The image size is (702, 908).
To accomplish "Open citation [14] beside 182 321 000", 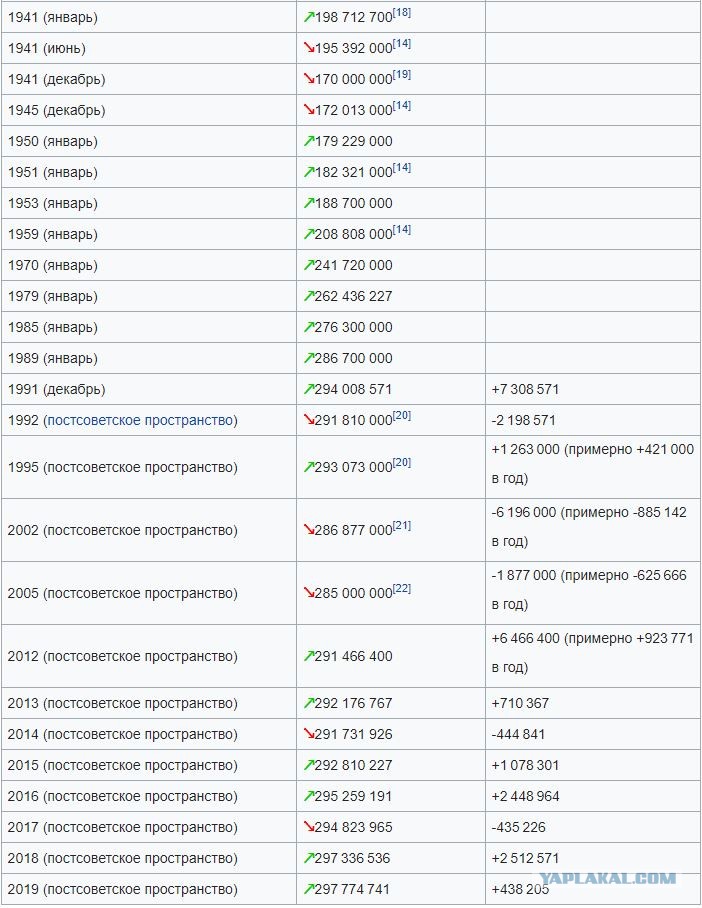I will 402,167.
